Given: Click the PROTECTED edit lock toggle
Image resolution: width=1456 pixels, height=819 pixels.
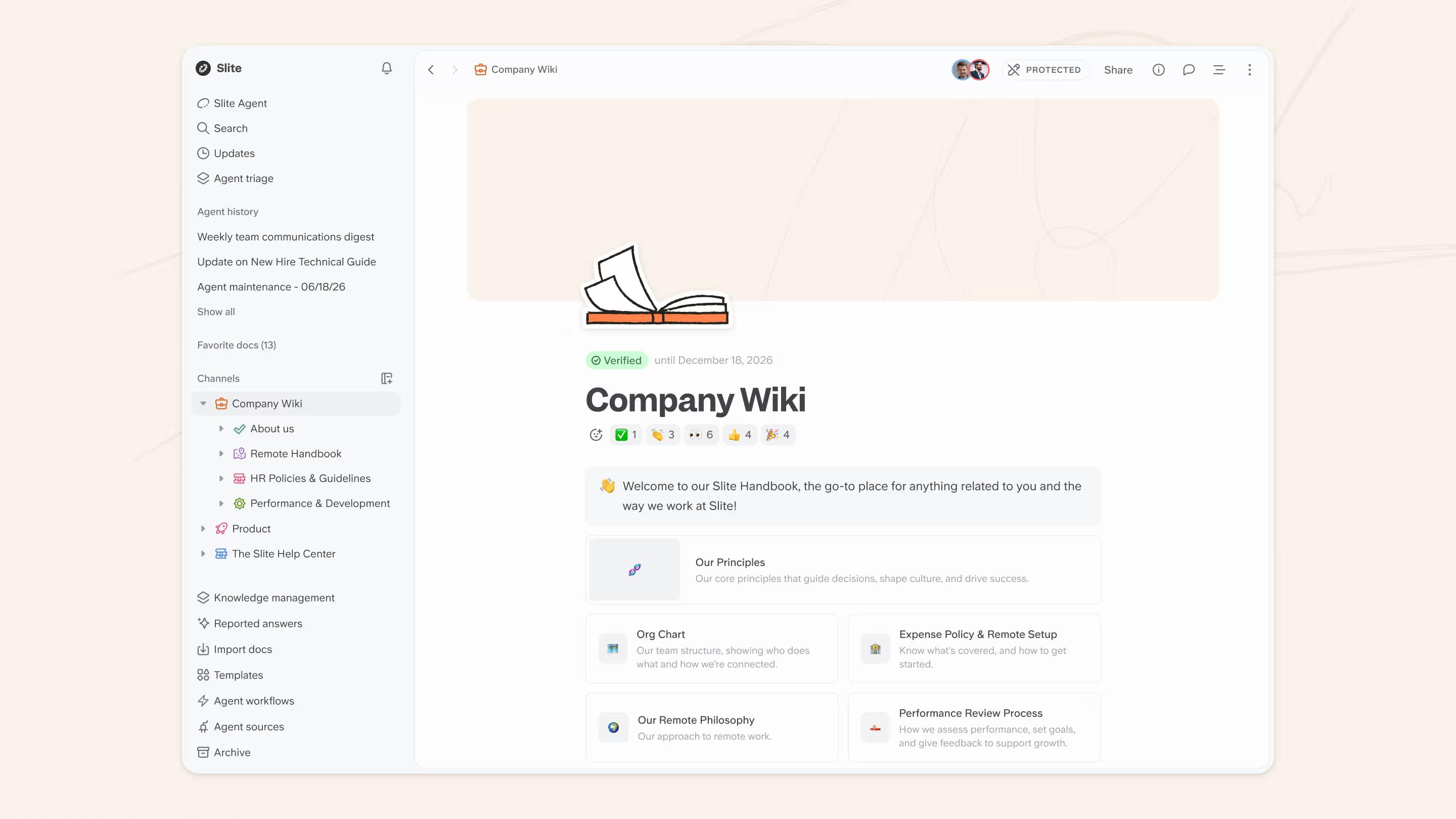Looking at the screenshot, I should click(x=1045, y=70).
